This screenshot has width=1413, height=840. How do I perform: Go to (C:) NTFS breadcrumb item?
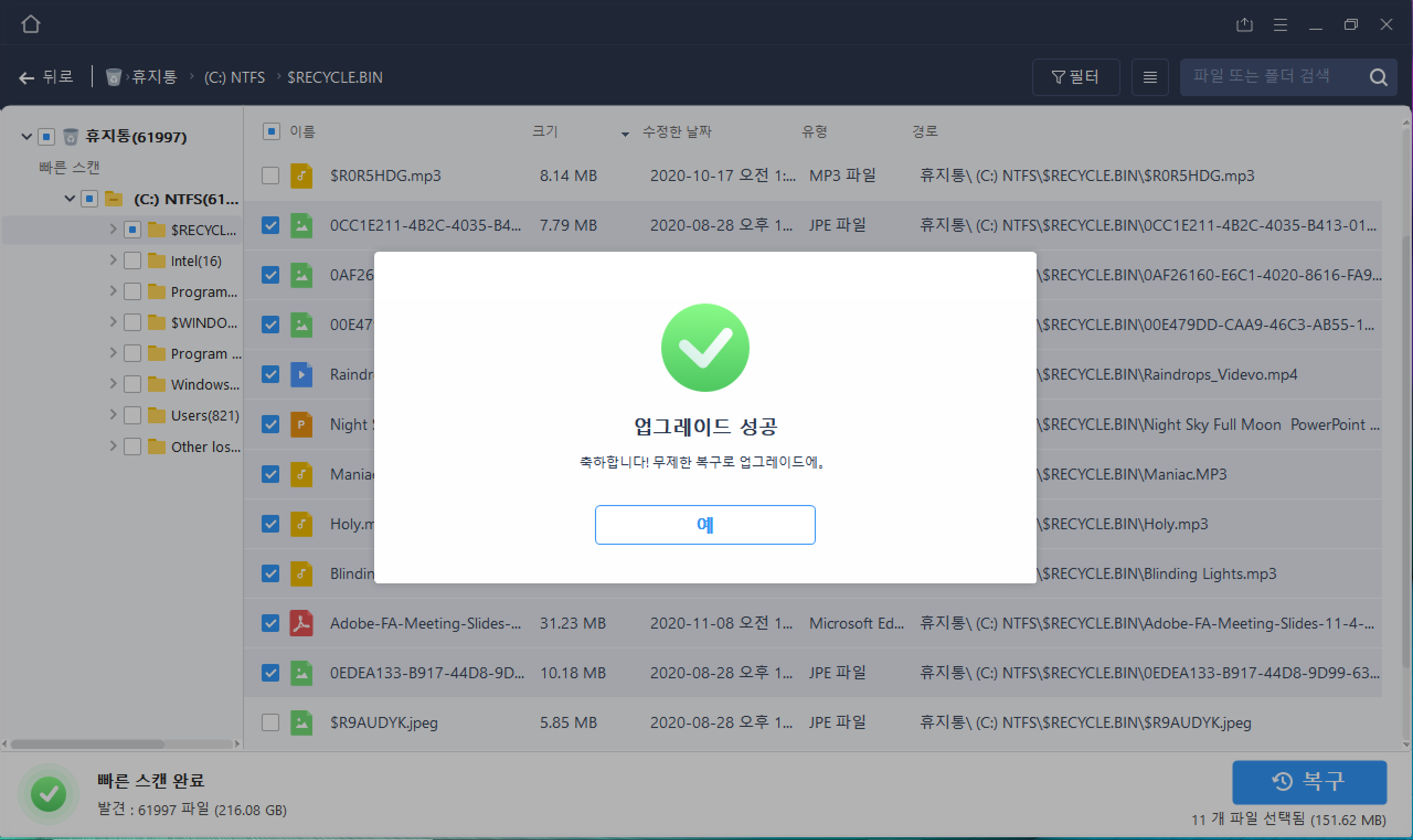click(x=235, y=77)
